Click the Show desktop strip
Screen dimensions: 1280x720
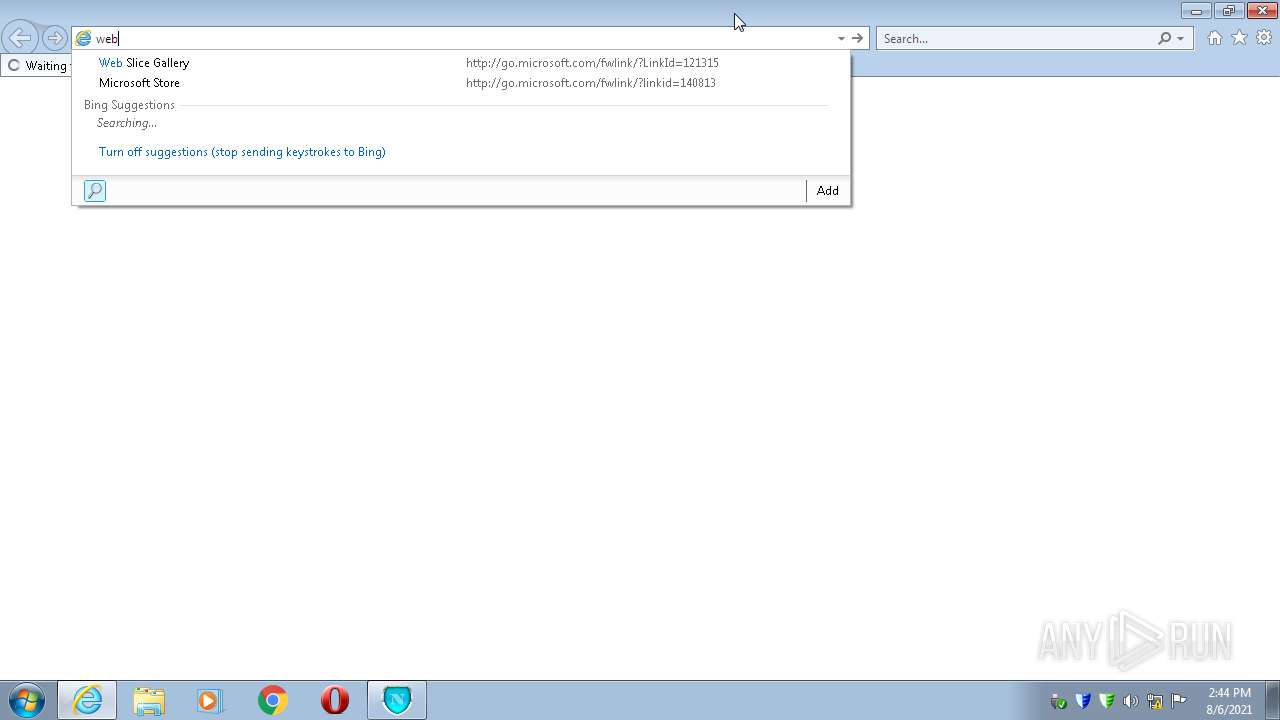pos(1272,700)
